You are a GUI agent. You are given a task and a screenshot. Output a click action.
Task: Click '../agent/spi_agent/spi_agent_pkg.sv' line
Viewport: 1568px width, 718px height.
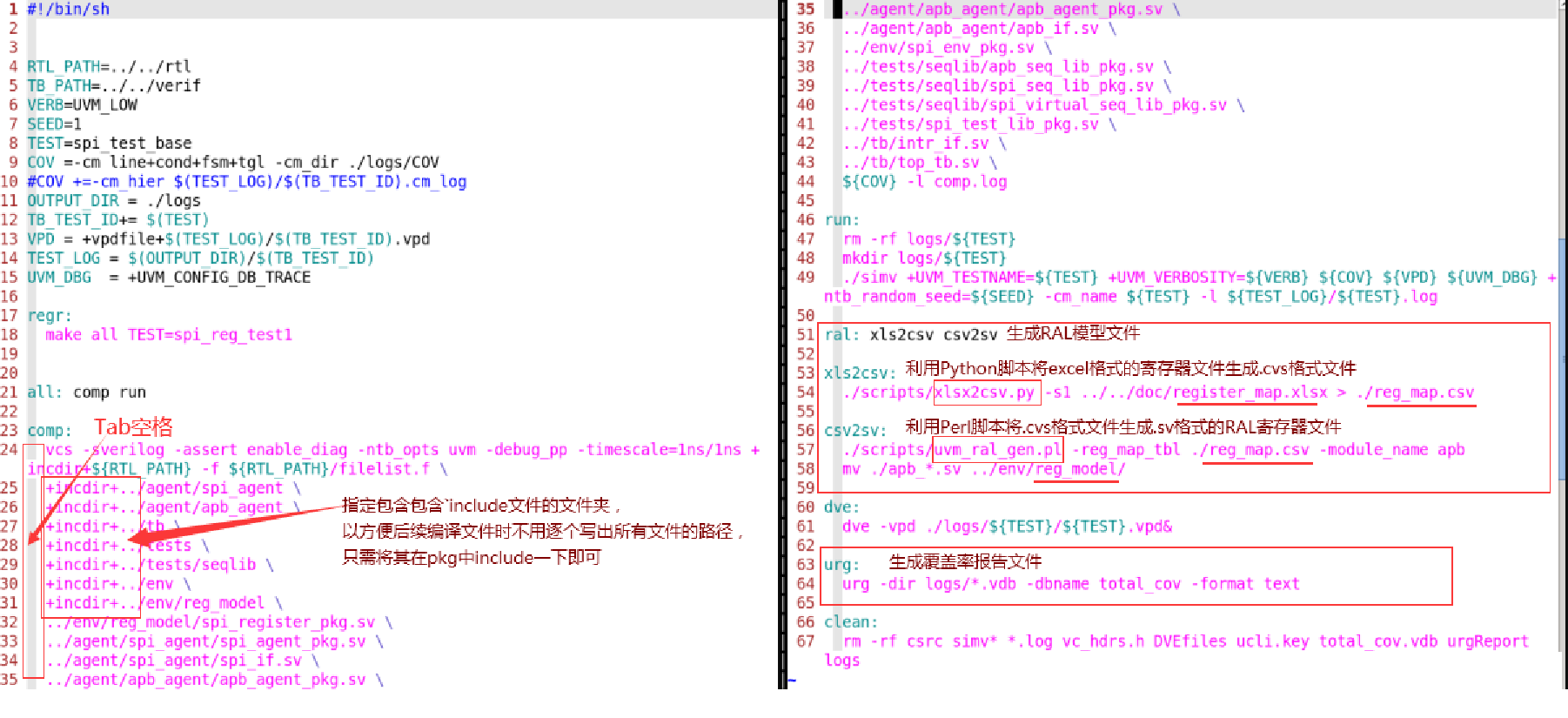(x=214, y=641)
